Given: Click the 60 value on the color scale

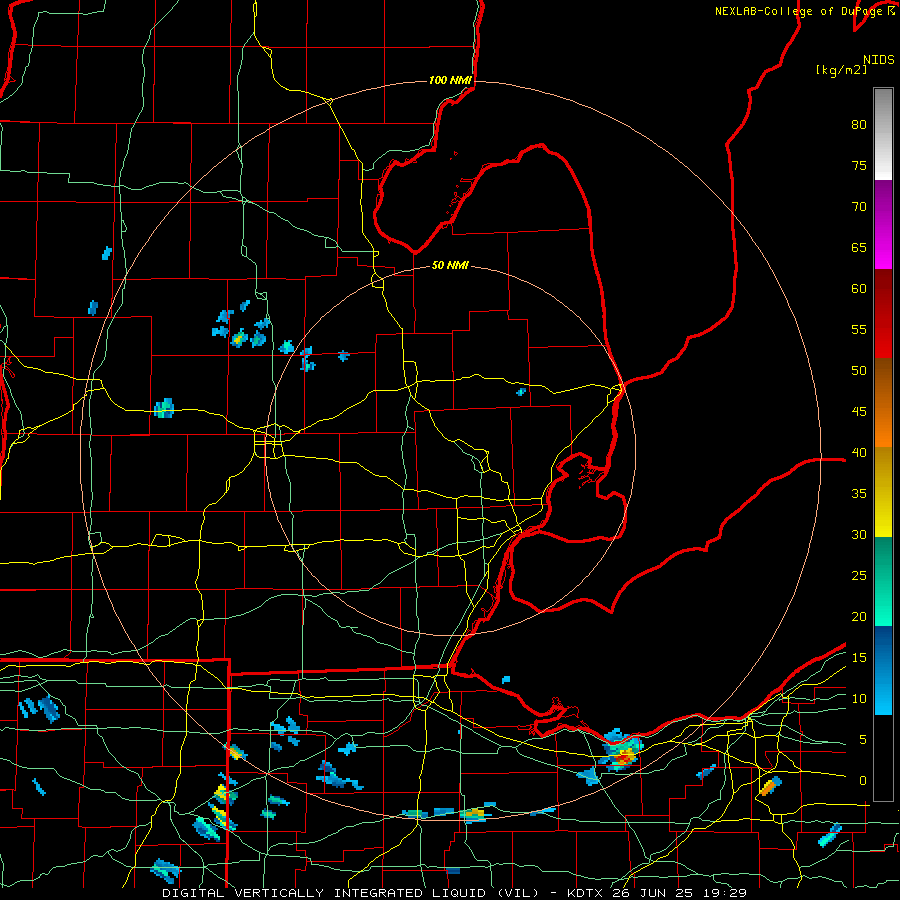Looking at the screenshot, I should 859,289.
